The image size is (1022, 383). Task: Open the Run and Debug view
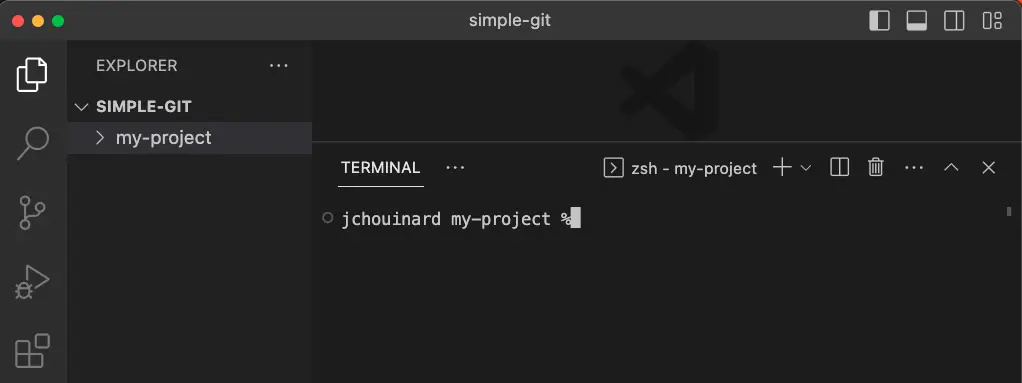(32, 282)
